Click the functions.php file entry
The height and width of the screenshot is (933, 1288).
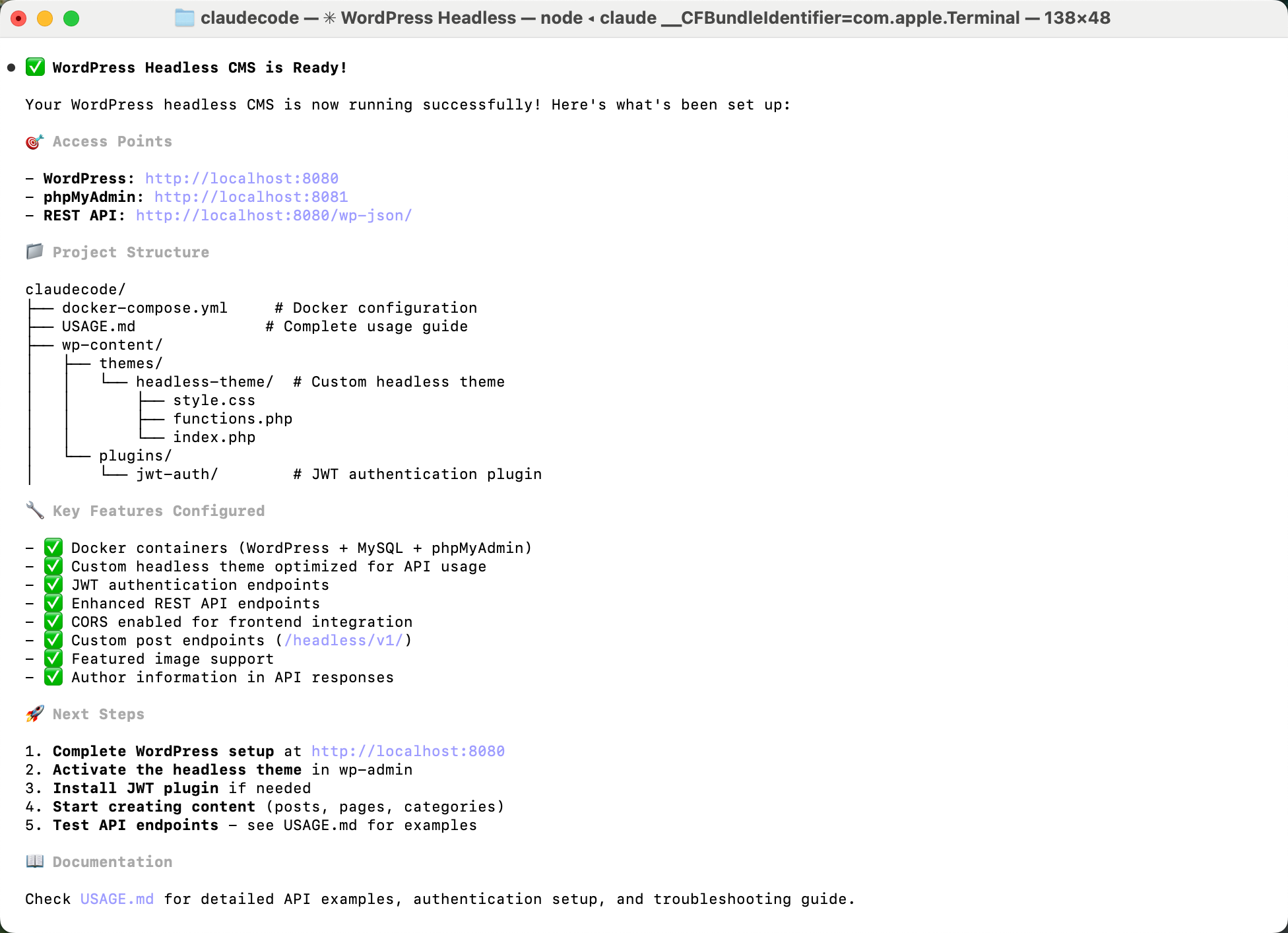tap(232, 419)
